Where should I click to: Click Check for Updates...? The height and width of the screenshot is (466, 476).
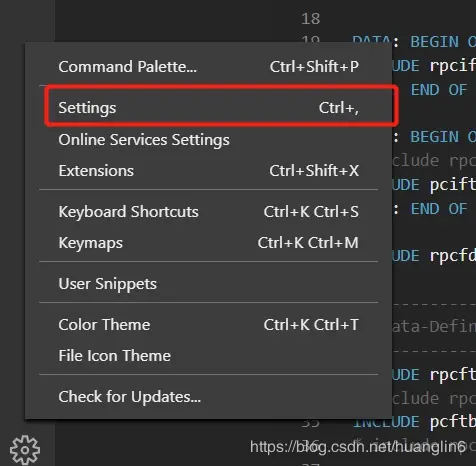pos(209,397)
